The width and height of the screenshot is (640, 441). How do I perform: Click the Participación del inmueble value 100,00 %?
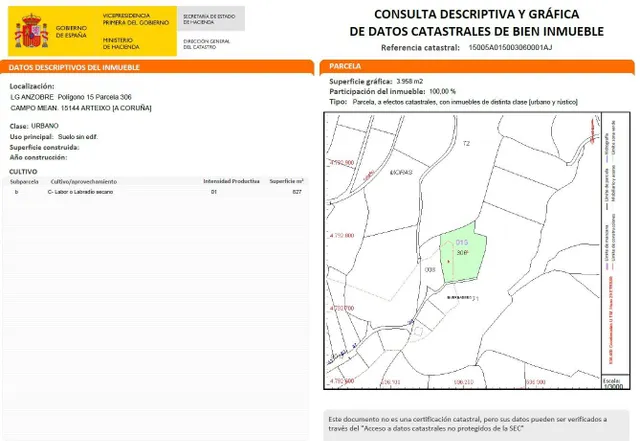(442, 91)
